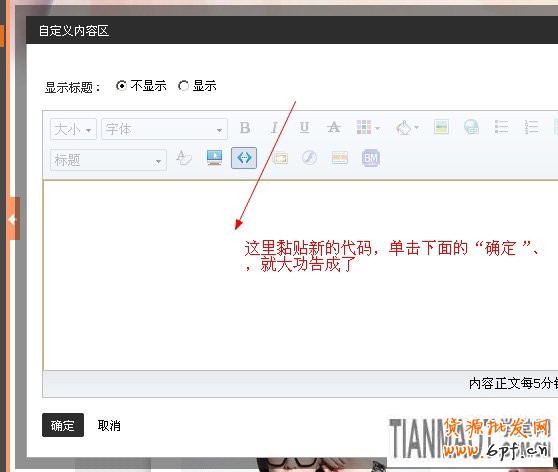The image size is (558, 472).
Task: Insert an unordered bullet list
Action: click(501, 127)
